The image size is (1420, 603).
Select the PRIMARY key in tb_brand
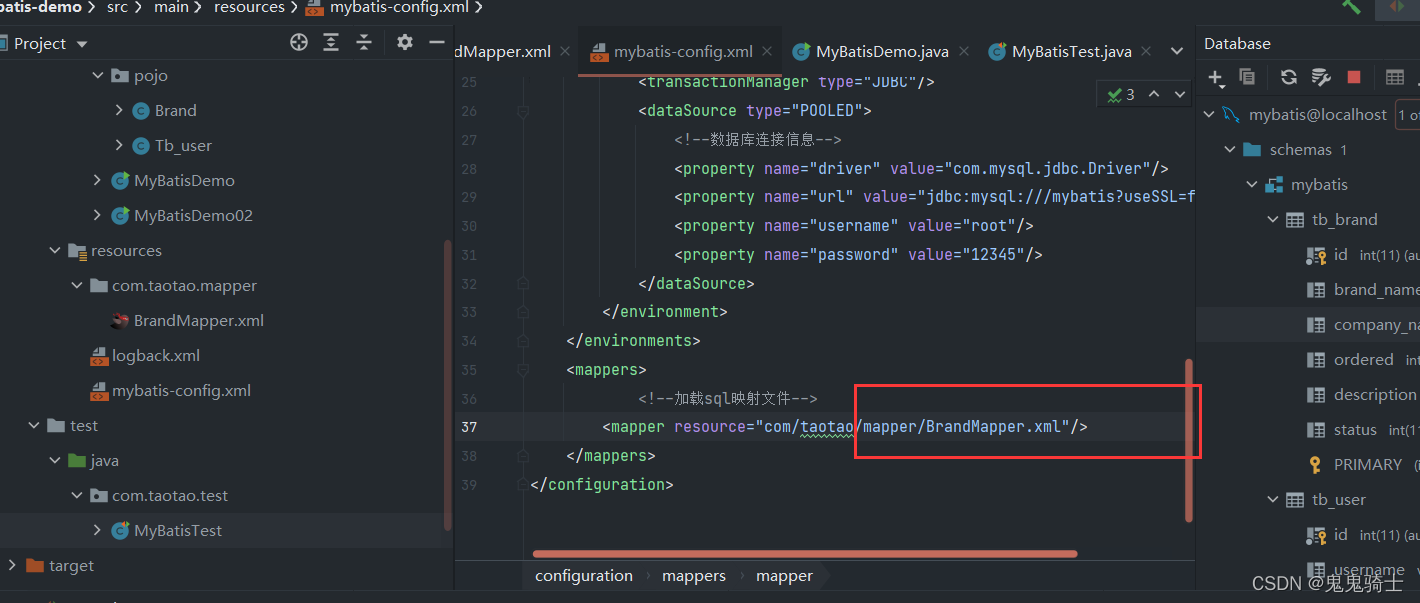[1367, 464]
